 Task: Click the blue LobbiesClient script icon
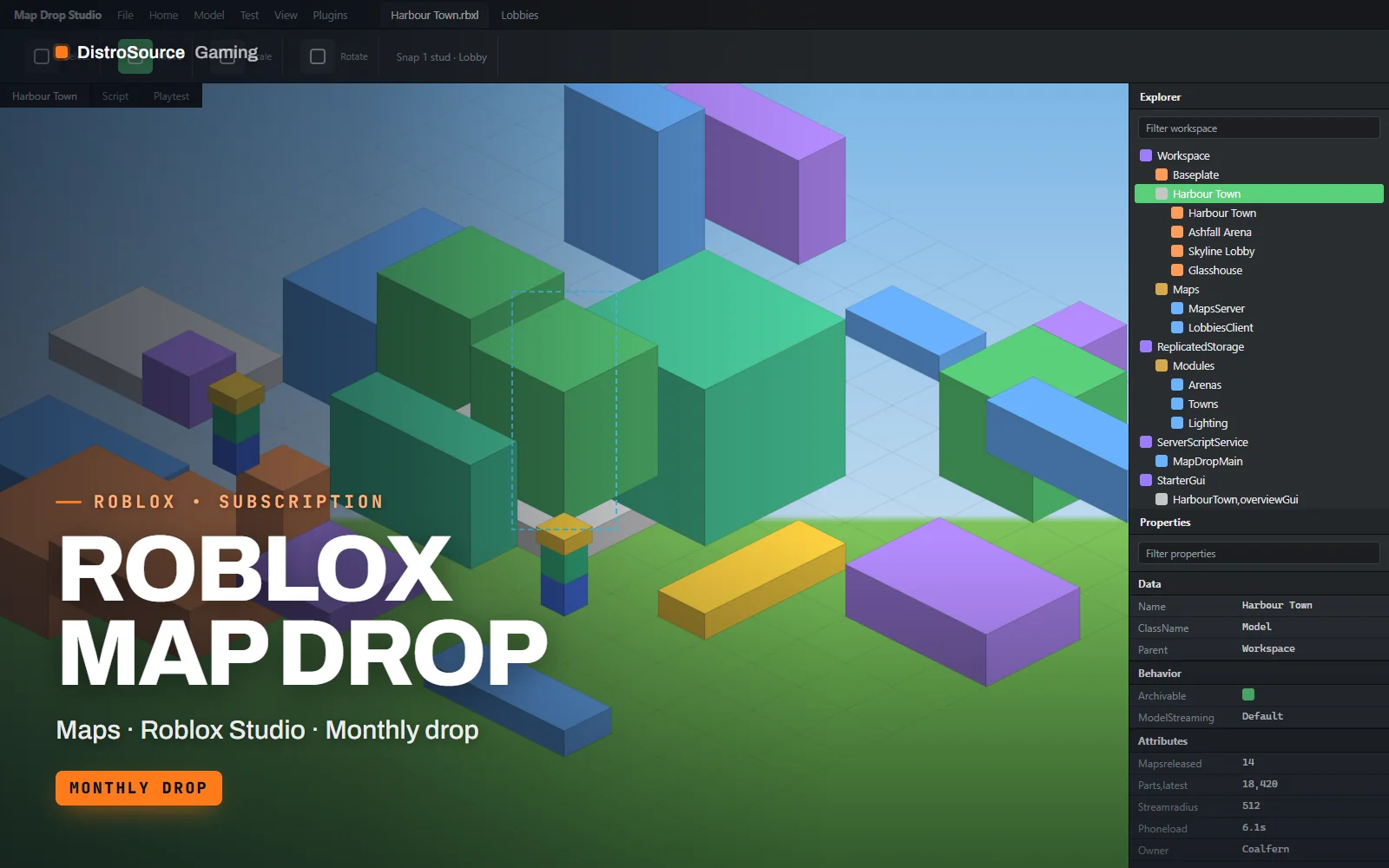coord(1177,327)
